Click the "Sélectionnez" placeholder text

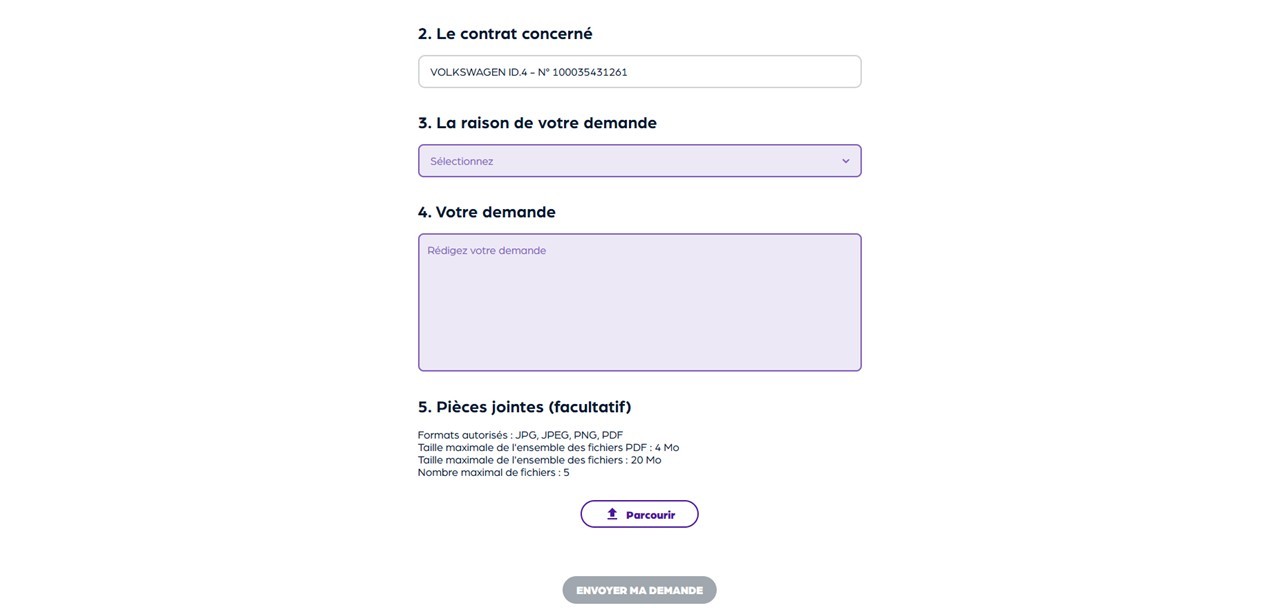462,161
